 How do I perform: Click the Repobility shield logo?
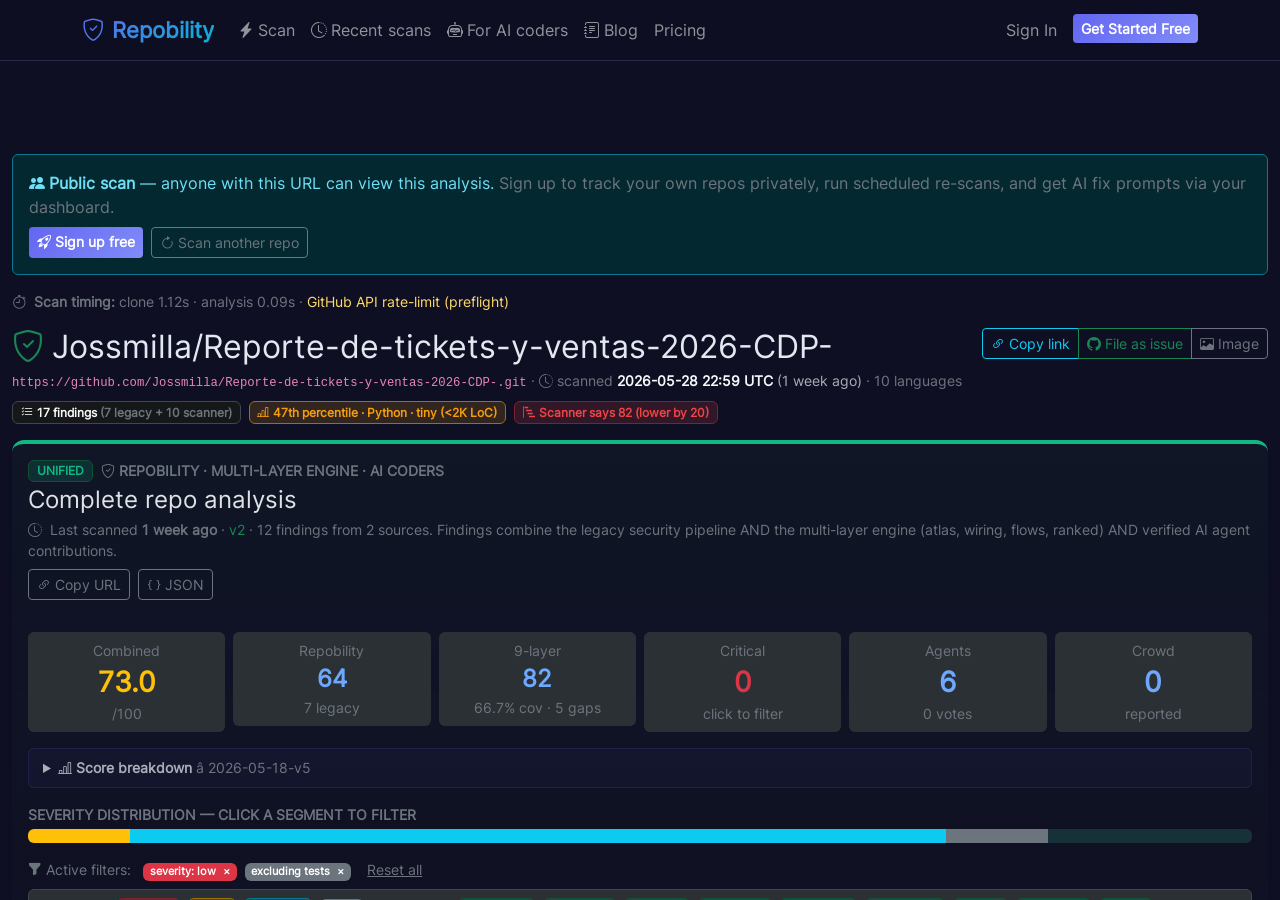pyautogui.click(x=93, y=30)
